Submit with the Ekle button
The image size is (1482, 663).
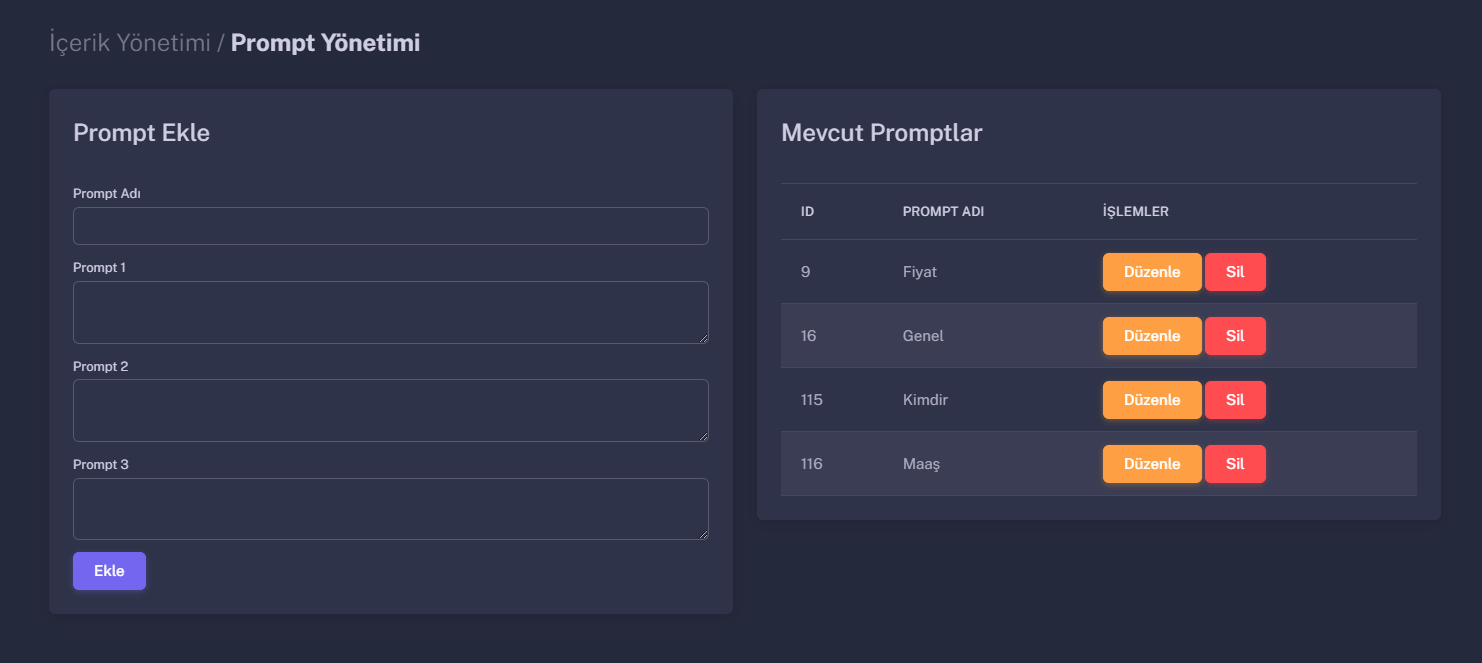[109, 571]
